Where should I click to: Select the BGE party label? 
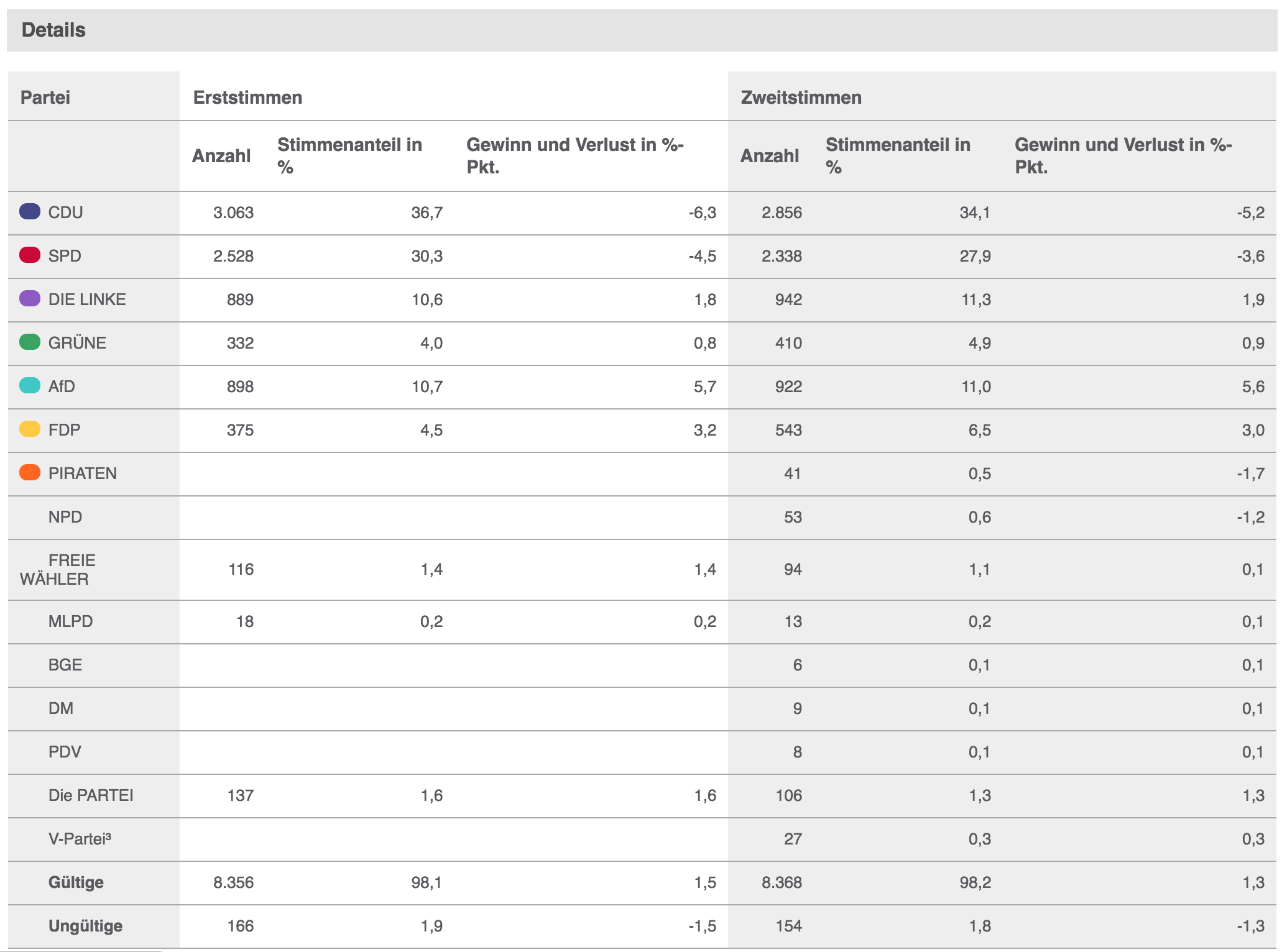pyautogui.click(x=65, y=665)
